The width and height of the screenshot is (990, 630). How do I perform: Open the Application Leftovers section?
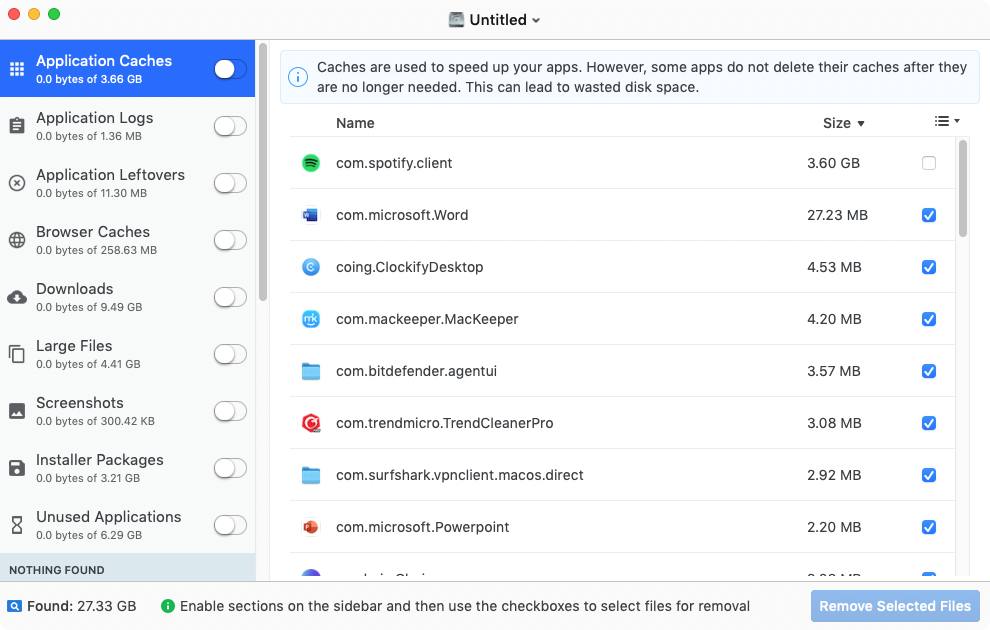click(x=128, y=183)
